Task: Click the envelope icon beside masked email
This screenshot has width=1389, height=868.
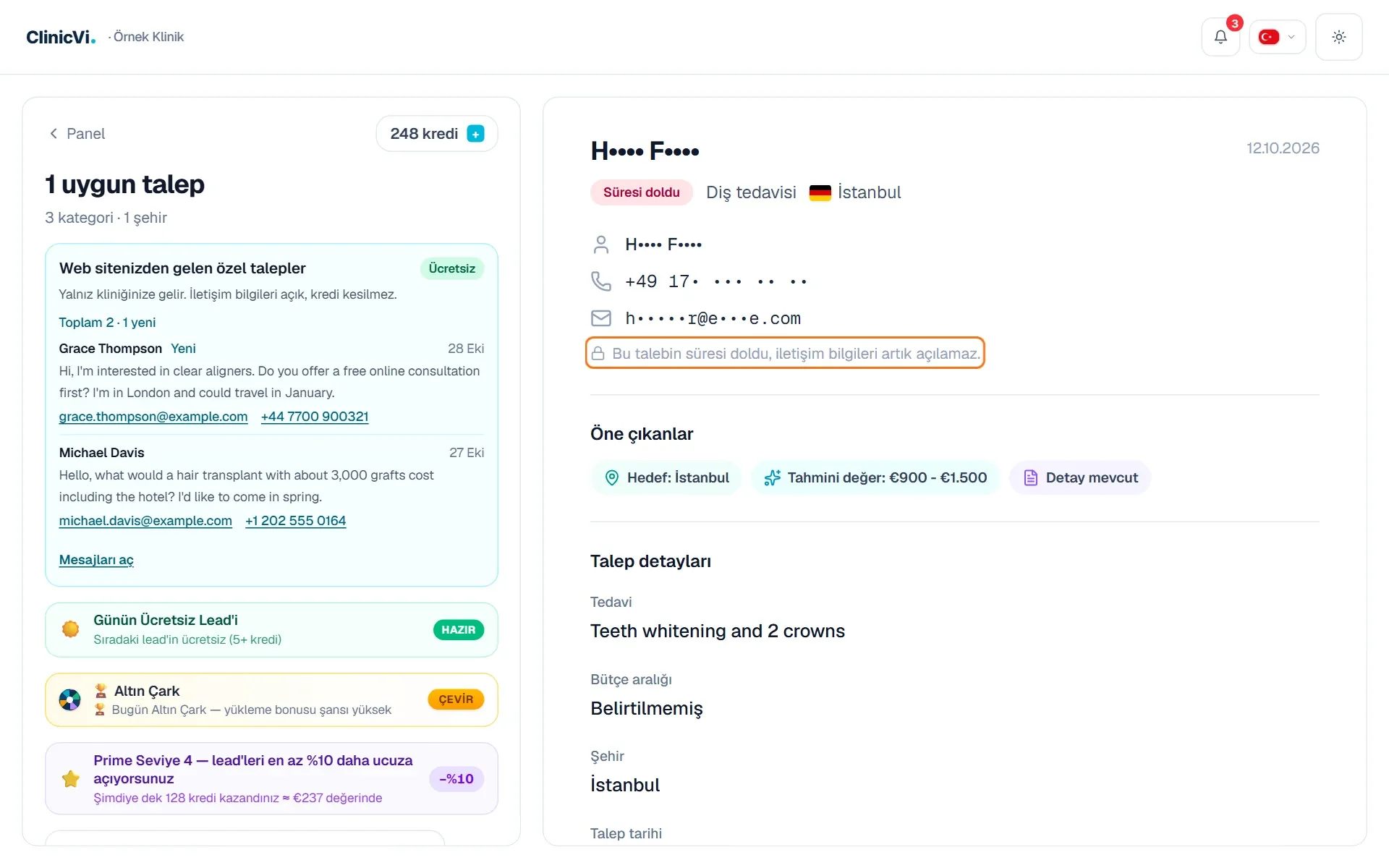Action: (600, 318)
